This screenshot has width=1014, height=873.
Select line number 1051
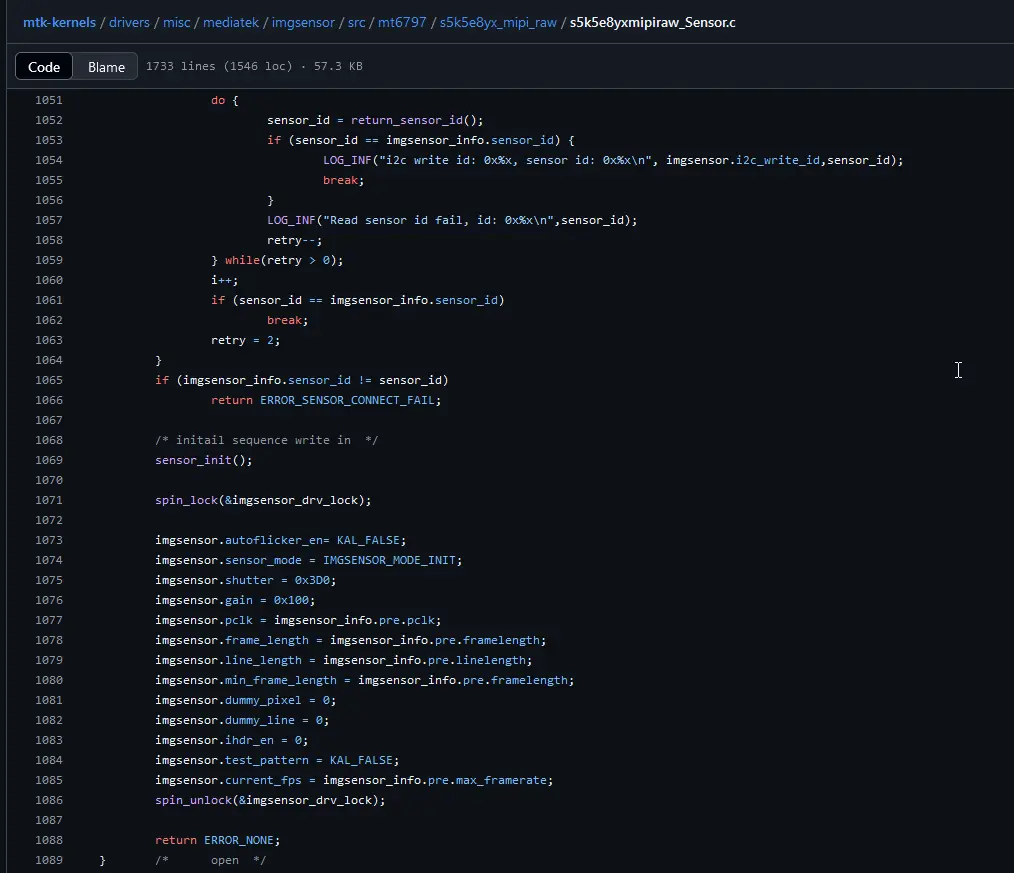click(49, 100)
